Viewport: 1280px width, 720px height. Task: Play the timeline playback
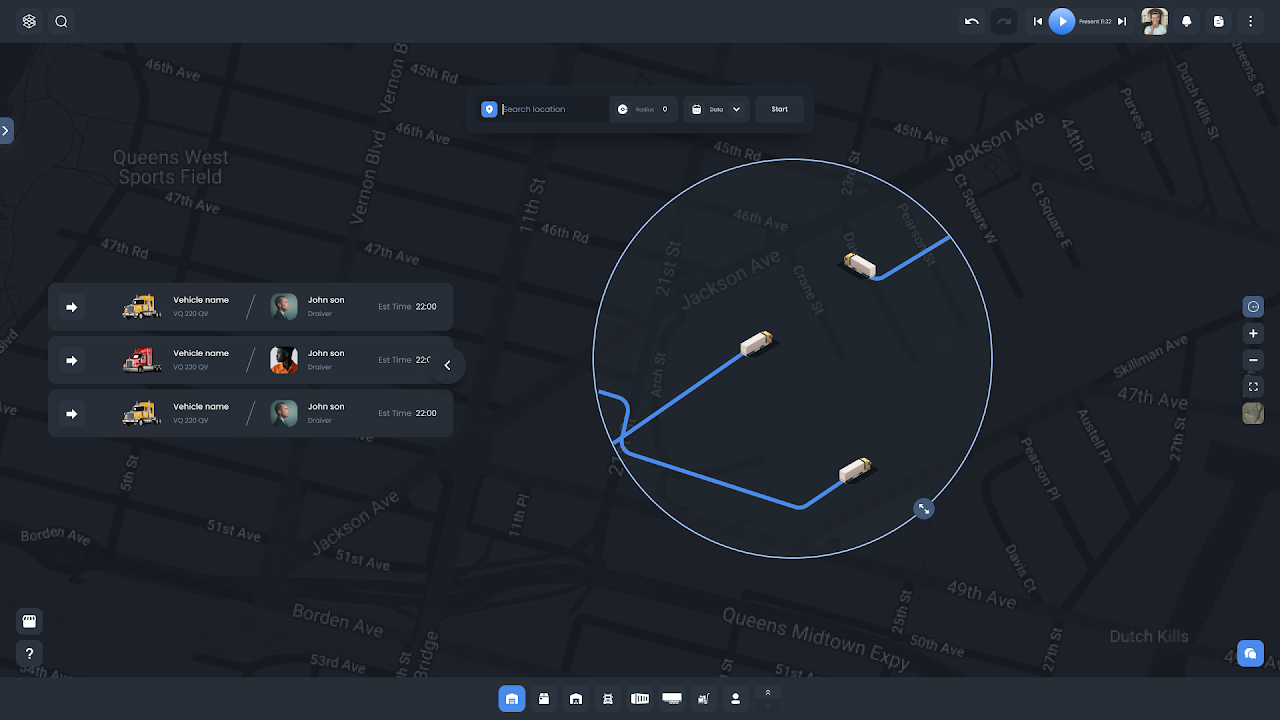(x=1062, y=21)
